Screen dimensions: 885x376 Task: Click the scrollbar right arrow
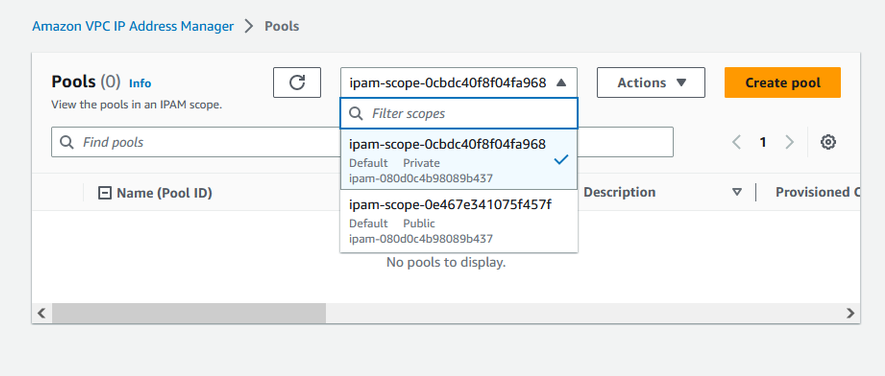coord(851,313)
